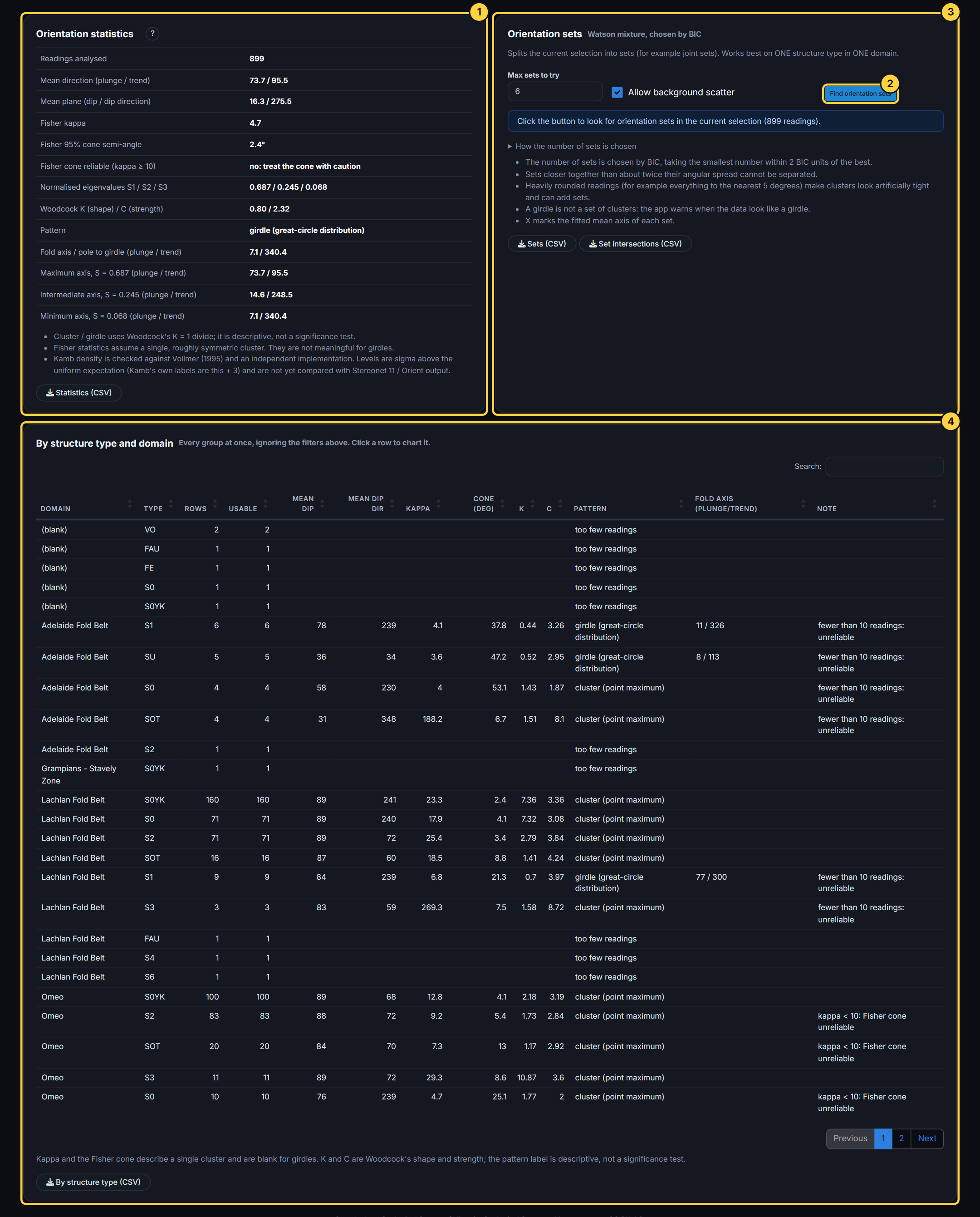
Task: Select the Adelaide Fold Belt S1 row
Action: (x=490, y=631)
